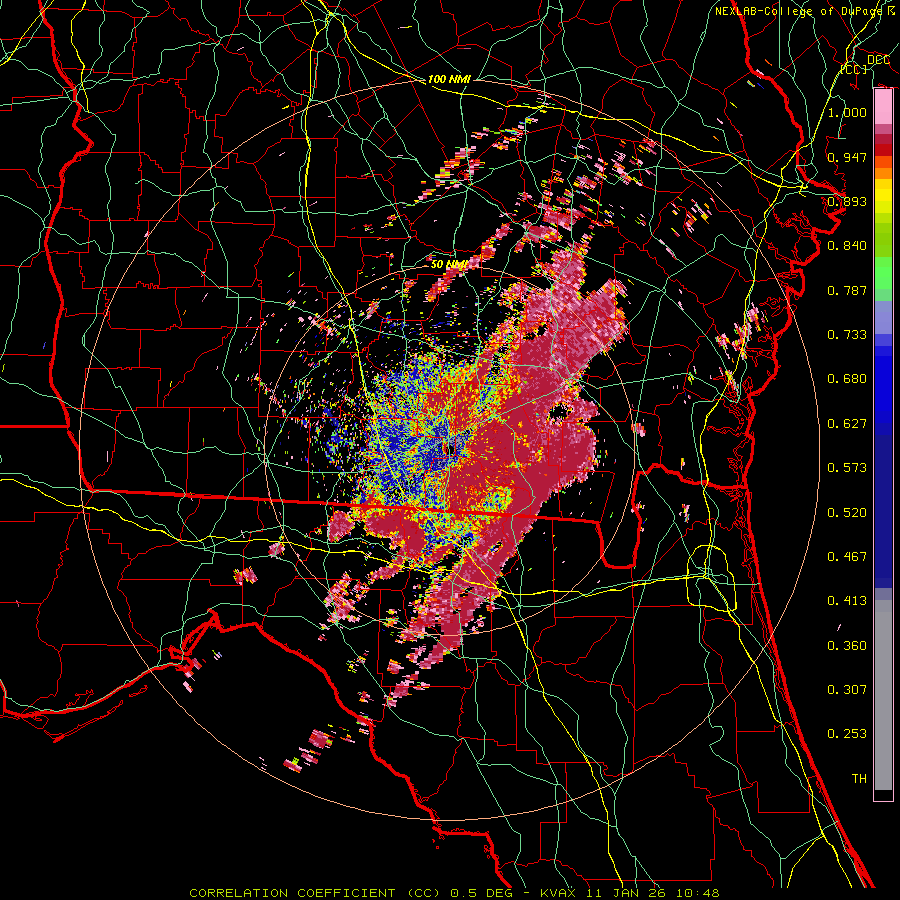Click the [CC] legend unit label
900x900 pixels.
(x=854, y=69)
